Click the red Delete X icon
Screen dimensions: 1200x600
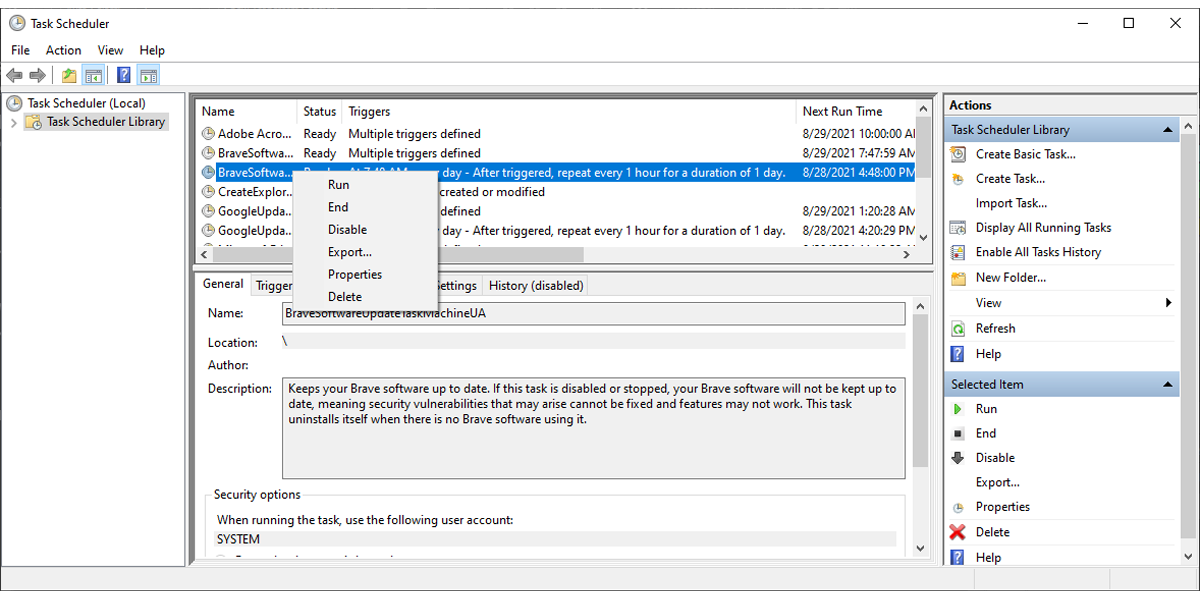[958, 532]
